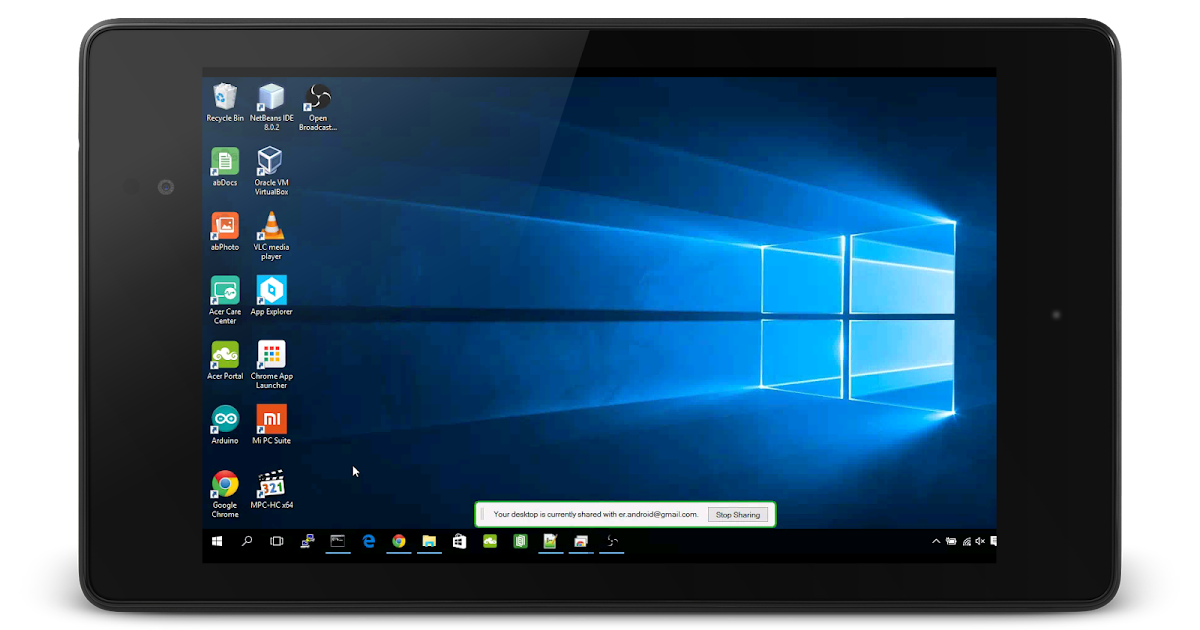Screen dimensions: 1200x630
Task: Open the Wi-Fi network tray icon
Action: [966, 541]
